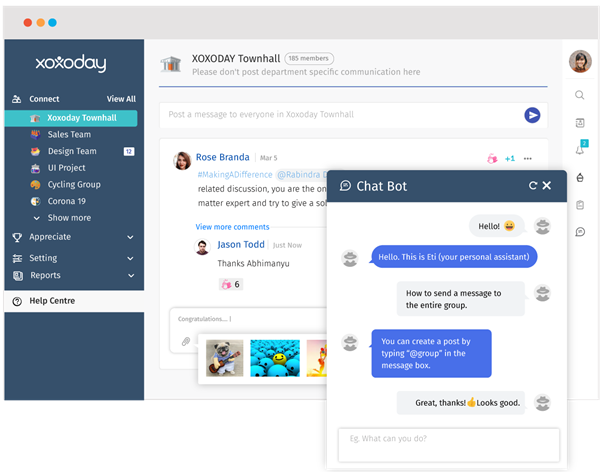This screenshot has width=602, height=472.
Task: Click the 'Hello!' chat message
Action: click(496, 226)
